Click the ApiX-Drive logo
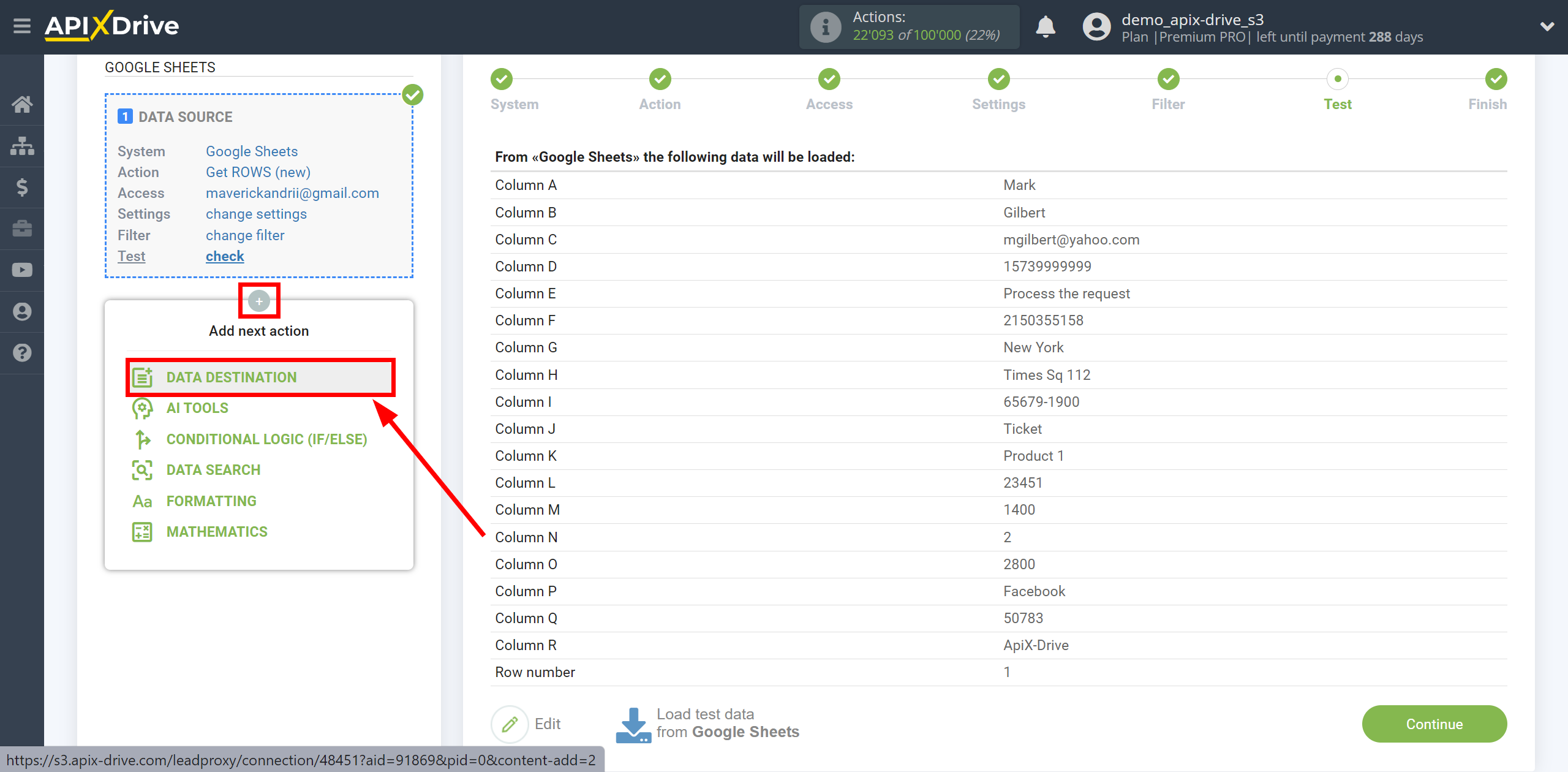This screenshot has width=1568, height=772. point(111,26)
